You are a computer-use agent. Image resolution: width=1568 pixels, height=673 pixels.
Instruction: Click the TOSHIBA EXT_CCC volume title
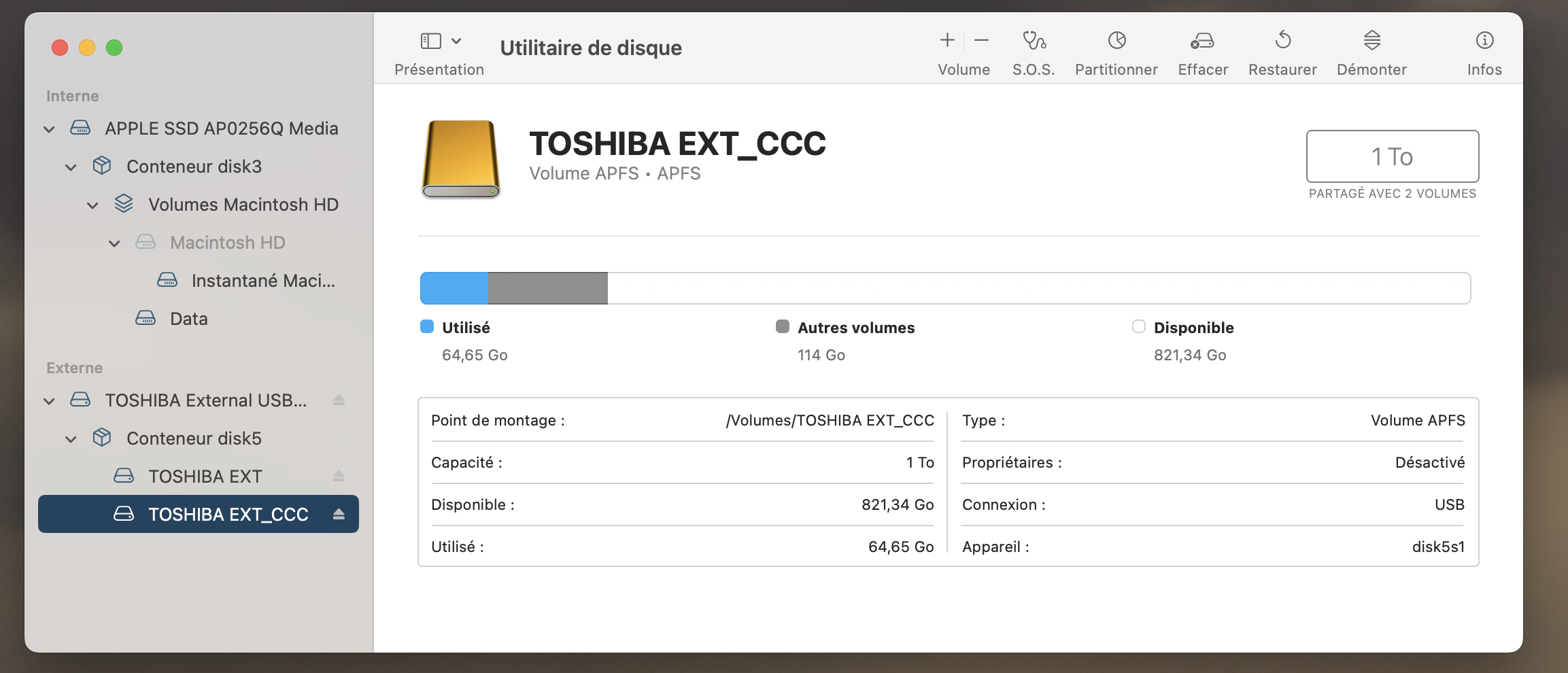coord(678,144)
